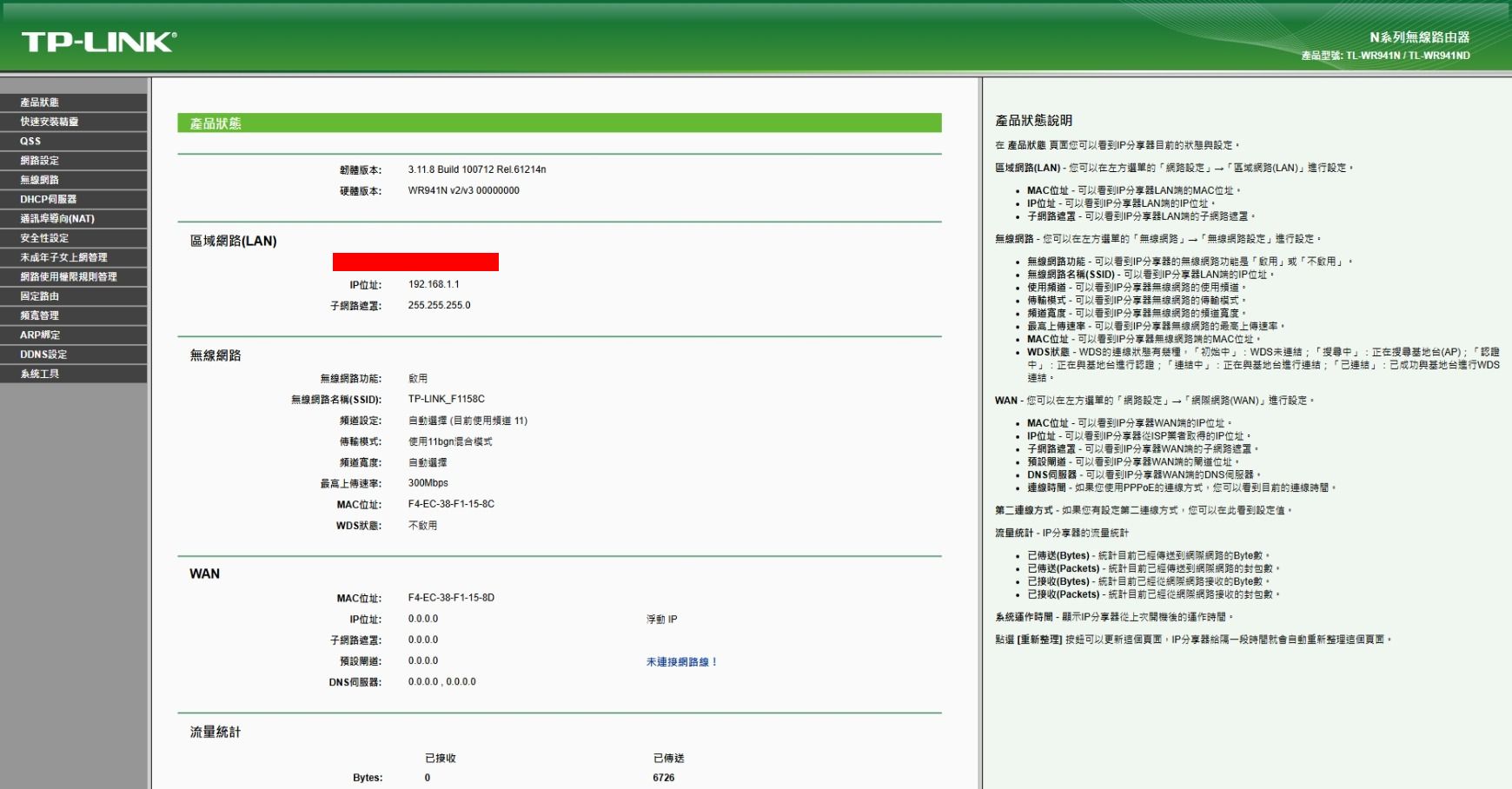Viewport: 1512px width, 789px height.
Task: Click the 浮動 IP label
Action: point(660,619)
